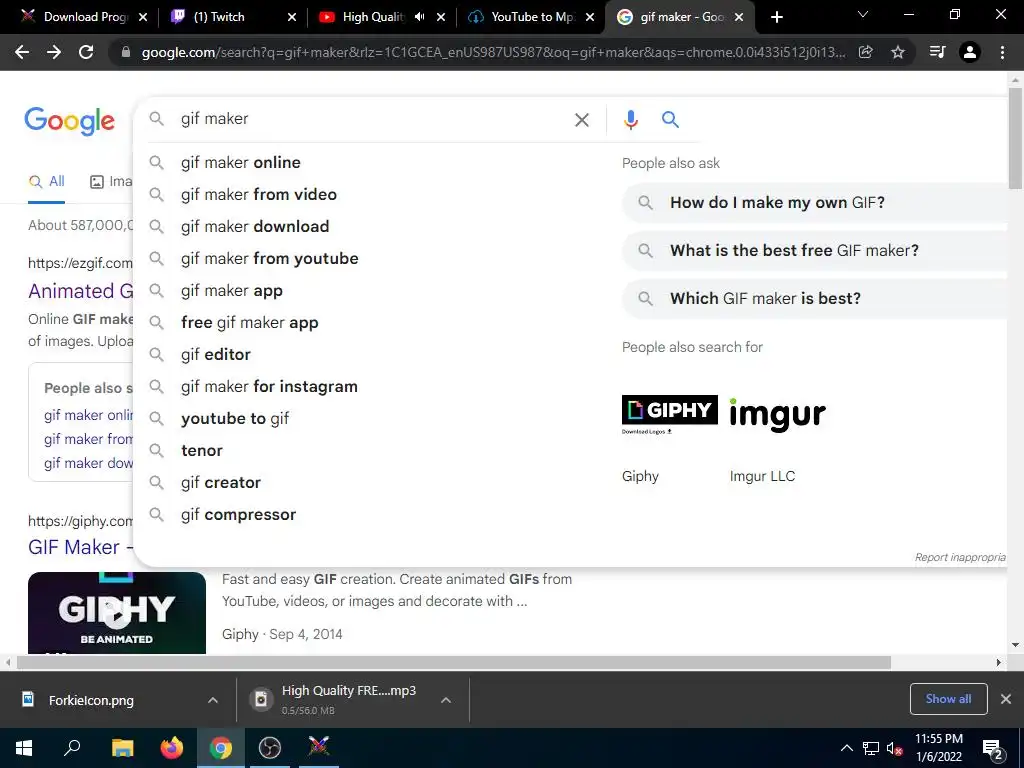The image size is (1024, 768).
Task: Mute the High Quality YouTube tab
Action: pos(419,17)
